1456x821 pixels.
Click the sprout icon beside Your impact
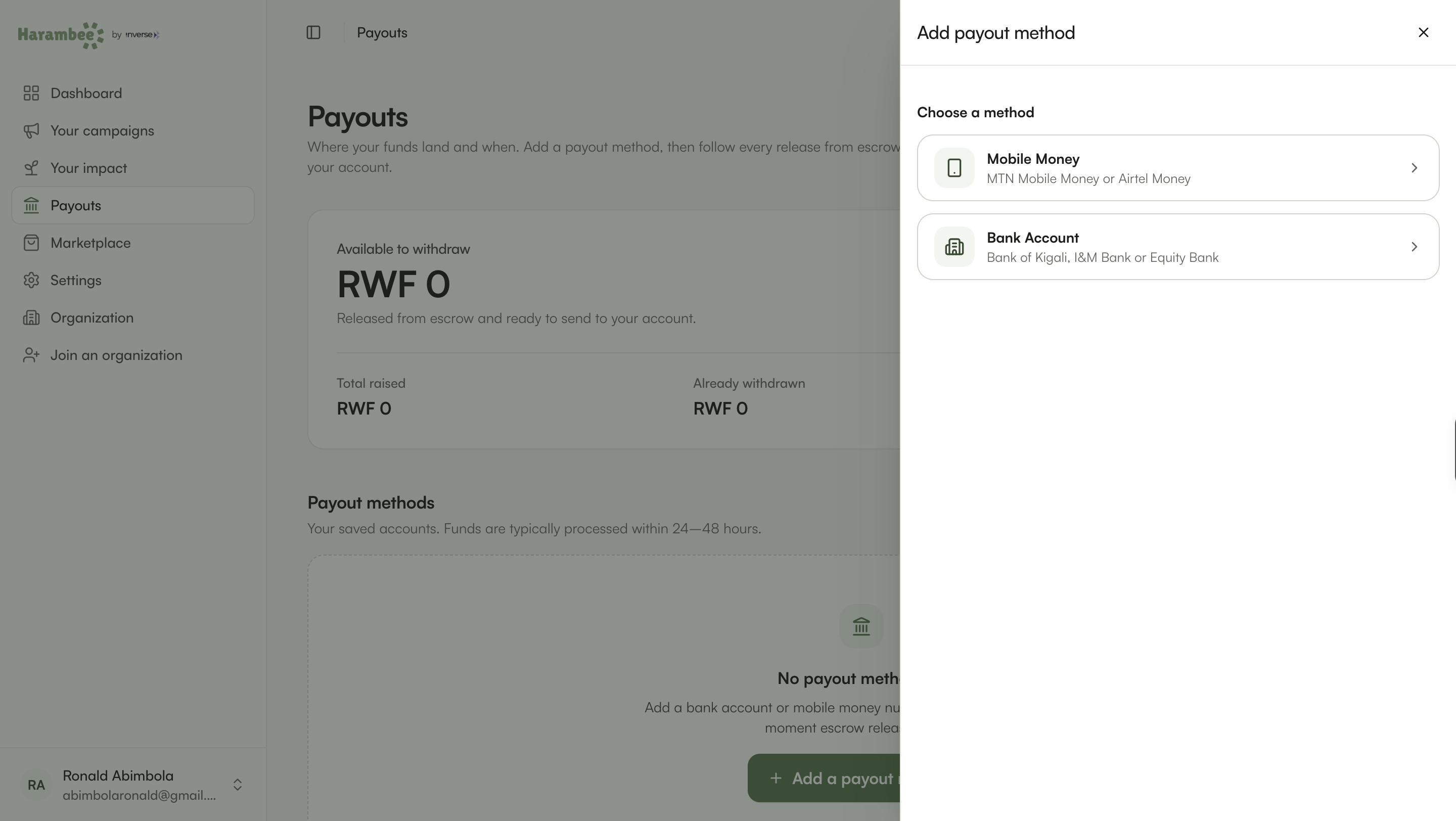31,168
